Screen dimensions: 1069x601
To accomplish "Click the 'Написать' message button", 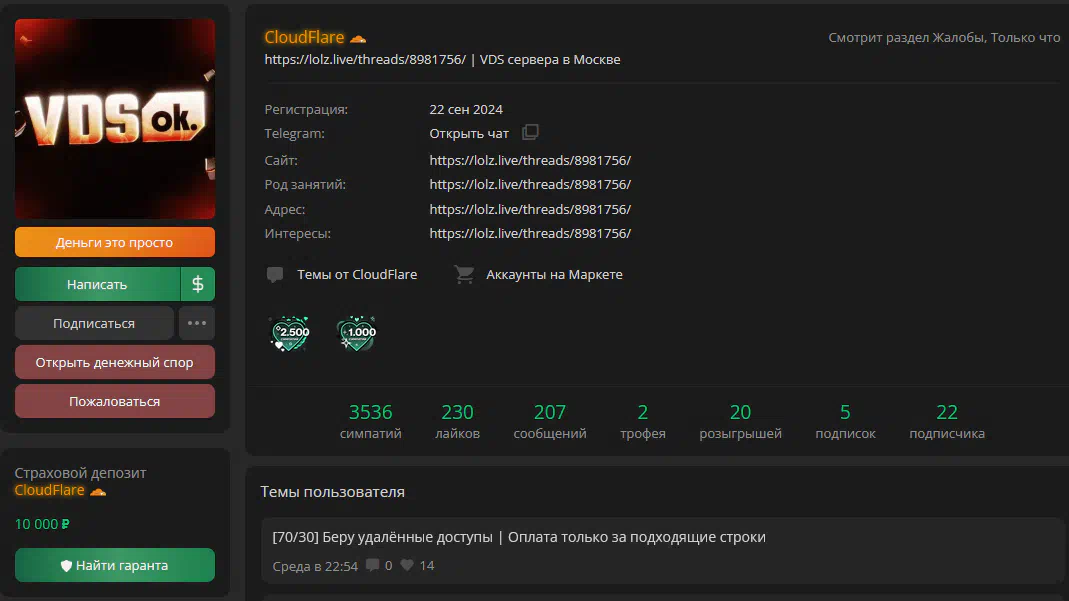I will click(x=97, y=284).
